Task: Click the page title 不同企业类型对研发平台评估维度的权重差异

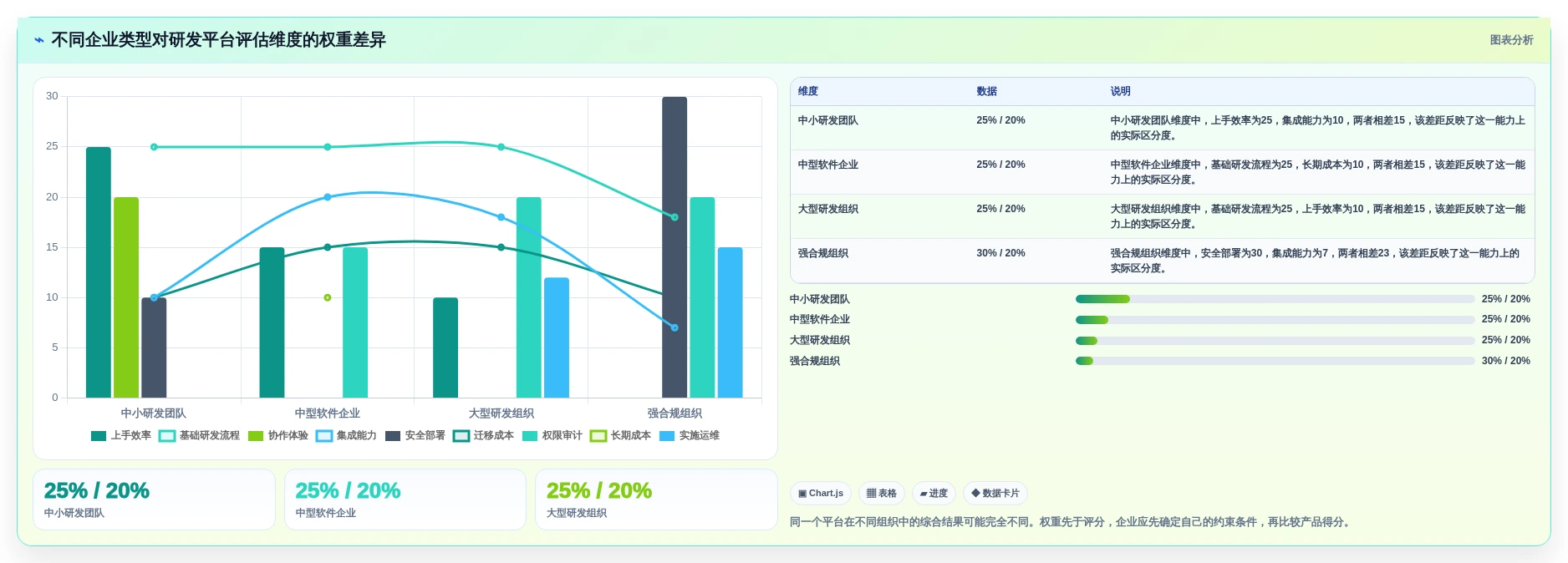Action: [218, 40]
